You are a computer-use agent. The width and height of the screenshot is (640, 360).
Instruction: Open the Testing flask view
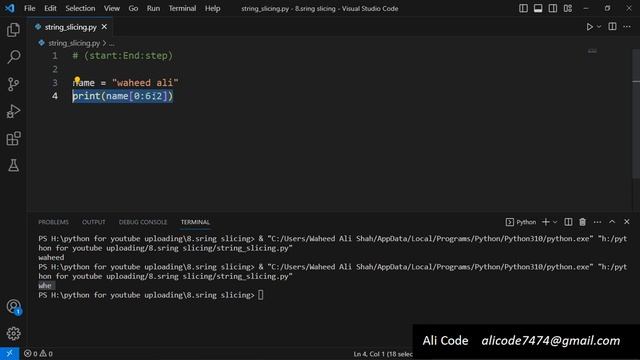13,165
